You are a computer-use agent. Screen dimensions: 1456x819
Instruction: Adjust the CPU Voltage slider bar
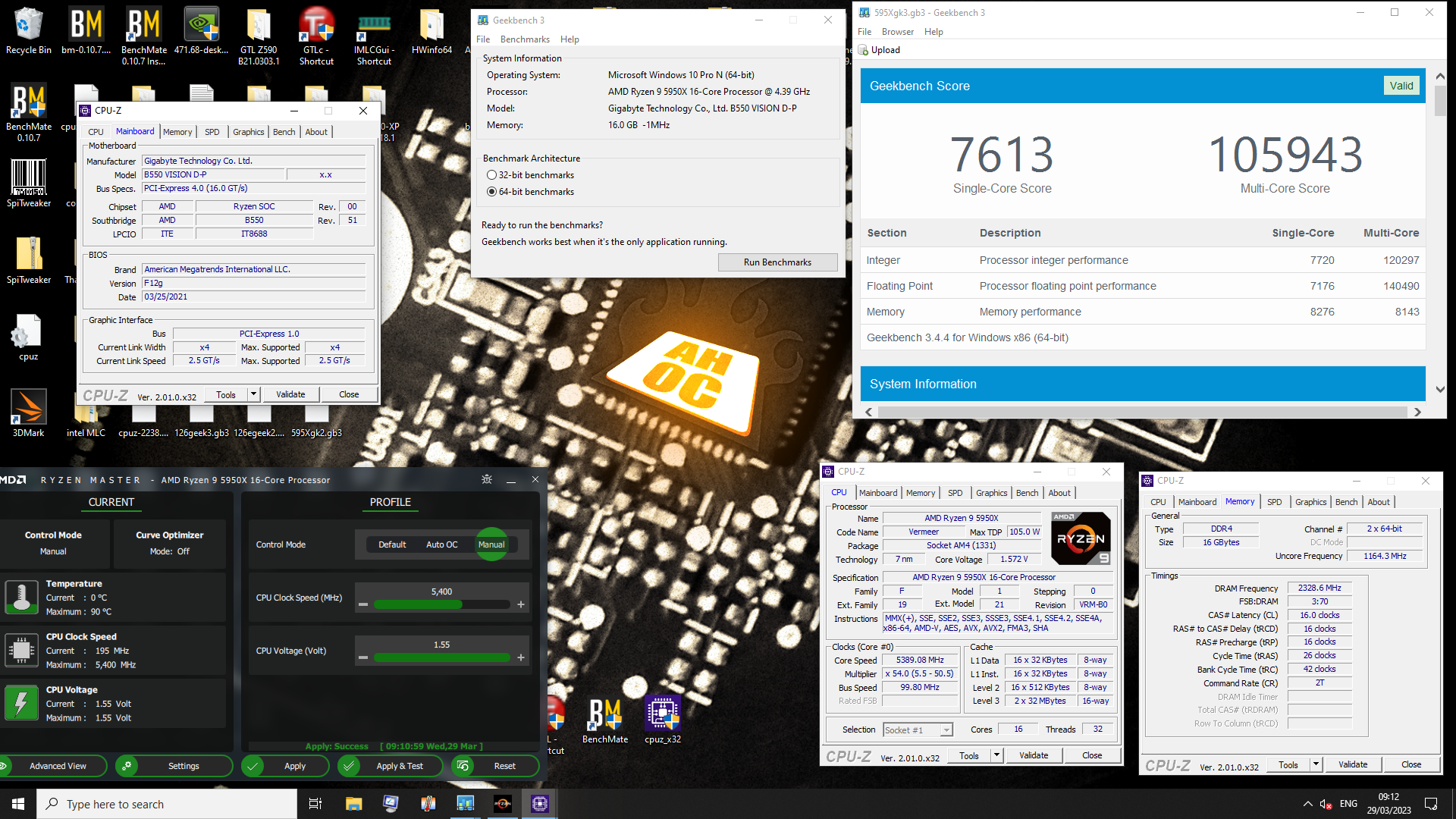click(441, 657)
